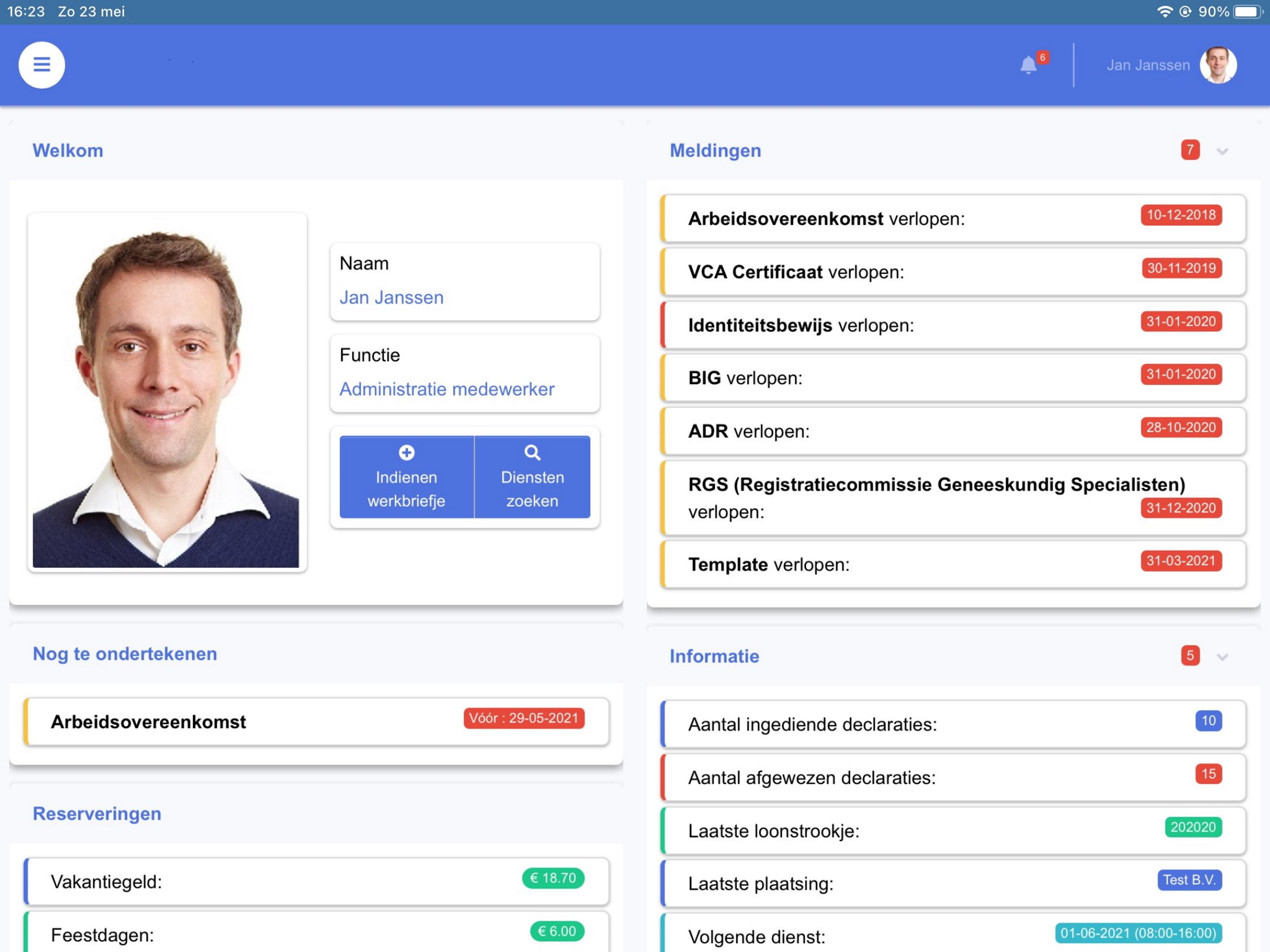This screenshot has height=952, width=1270.
Task: Click the € 18.70 amount badge
Action: (553, 878)
